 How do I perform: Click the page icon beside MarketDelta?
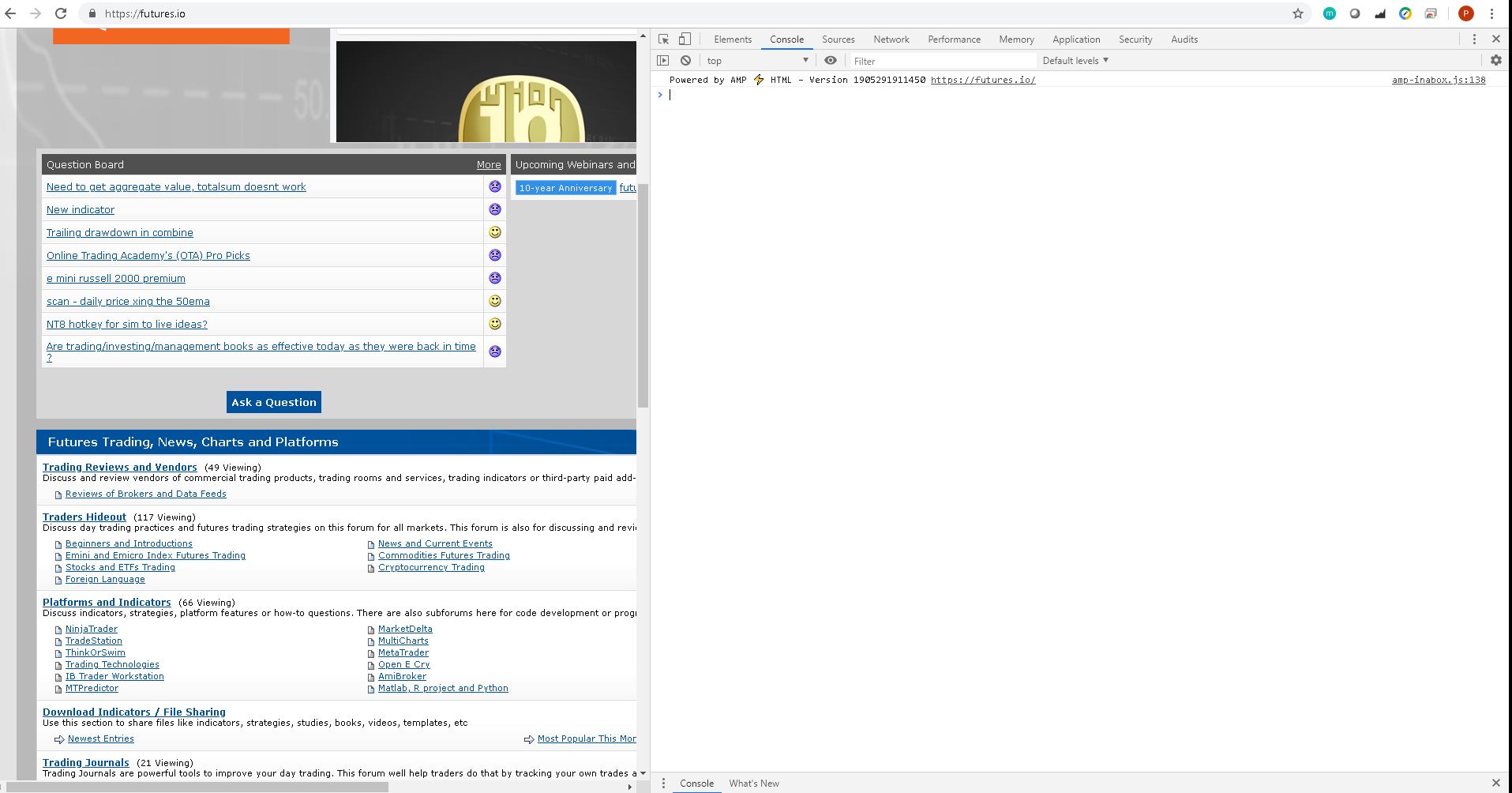coord(371,630)
